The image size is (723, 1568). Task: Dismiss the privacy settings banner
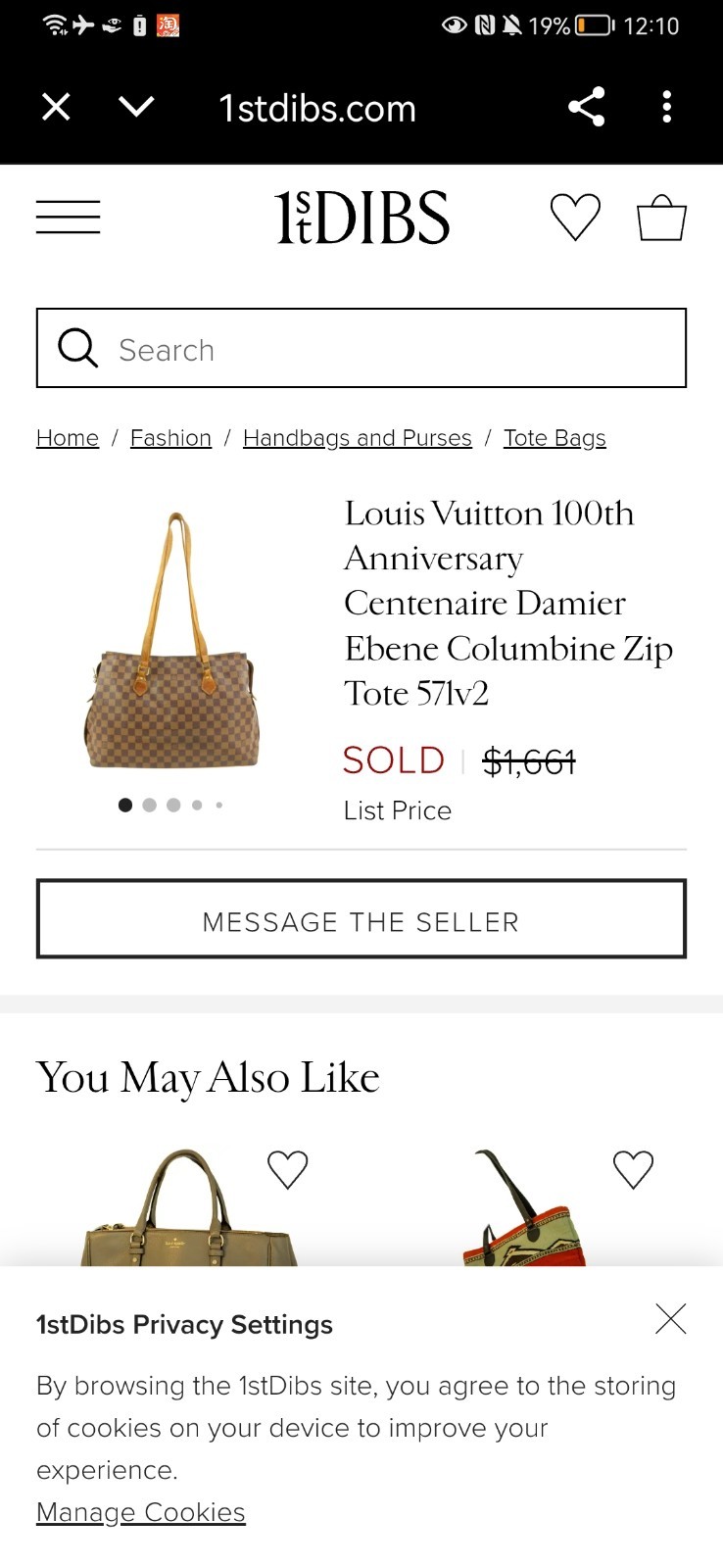point(670,1319)
